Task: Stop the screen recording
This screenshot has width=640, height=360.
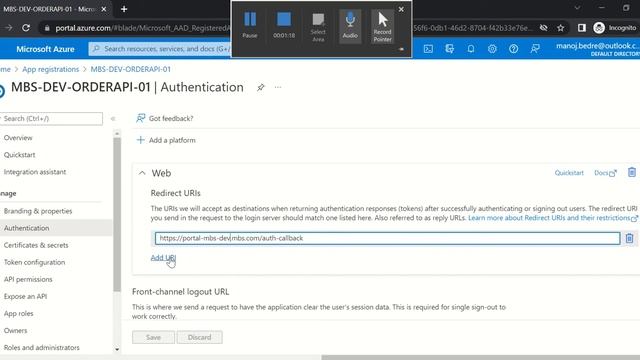Action: [284, 25]
